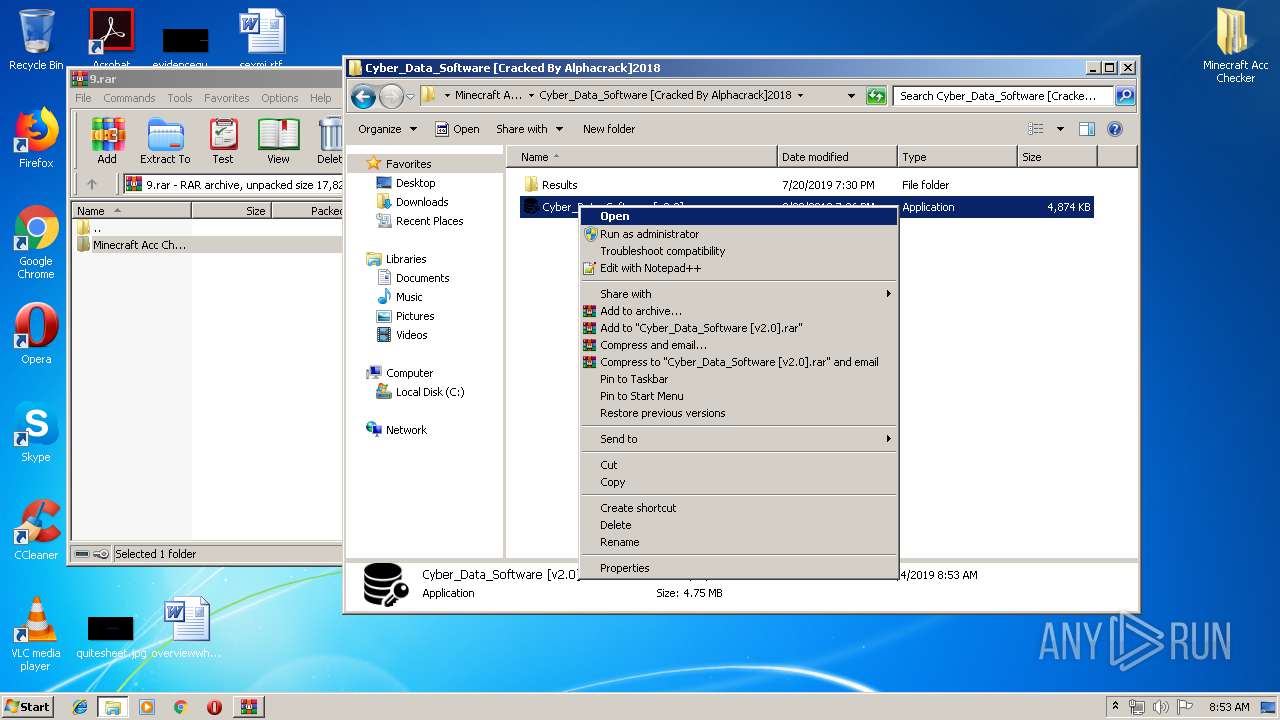
Task: Click the Explorer search box
Action: pos(1004,96)
